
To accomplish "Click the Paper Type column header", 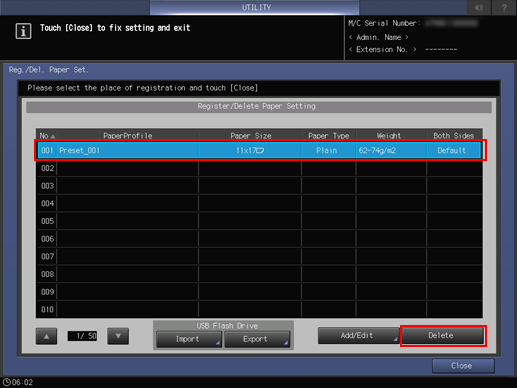I will click(329, 136).
